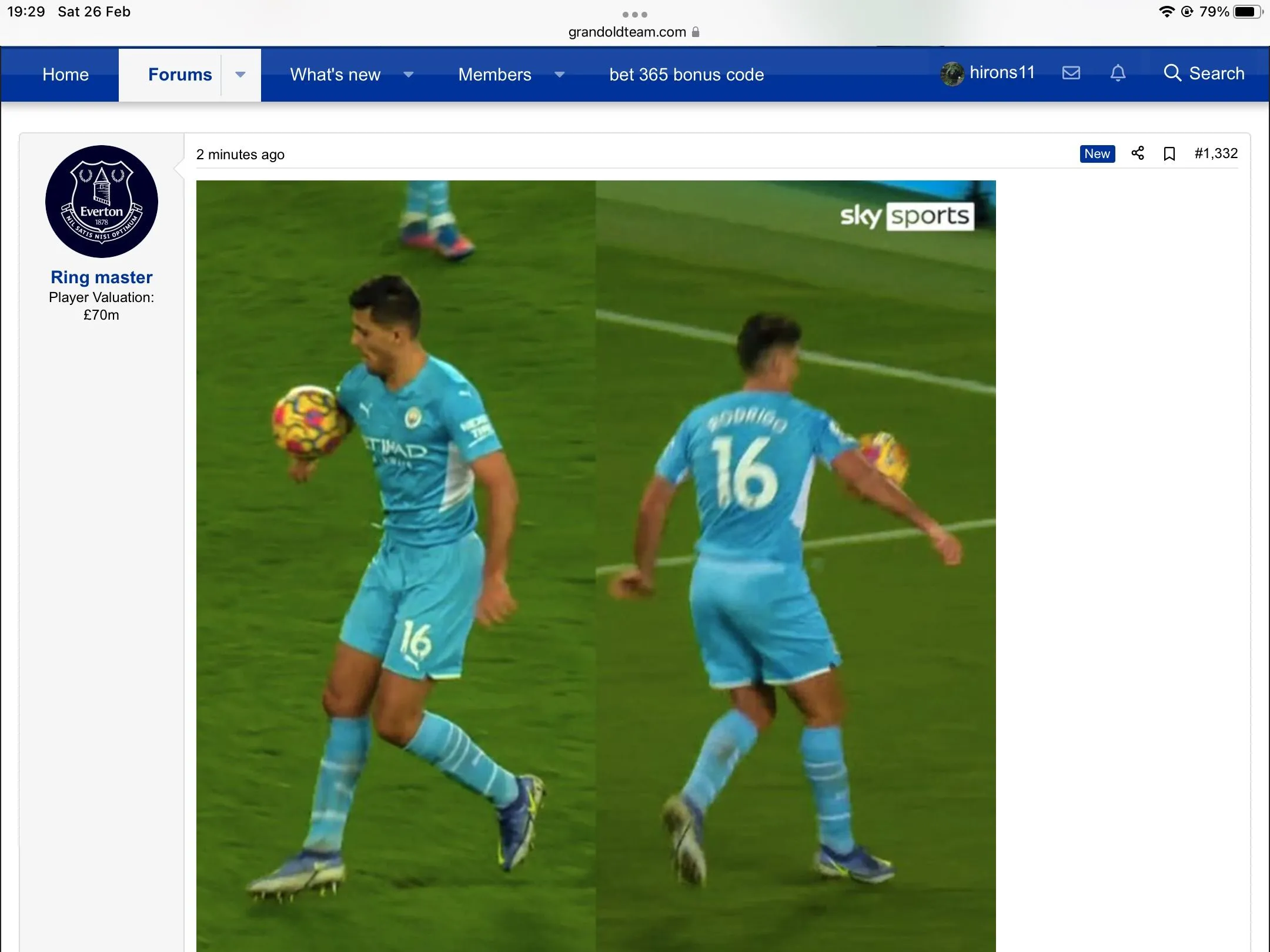The image size is (1270, 952).
Task: Go to the Home tab
Action: [65, 75]
